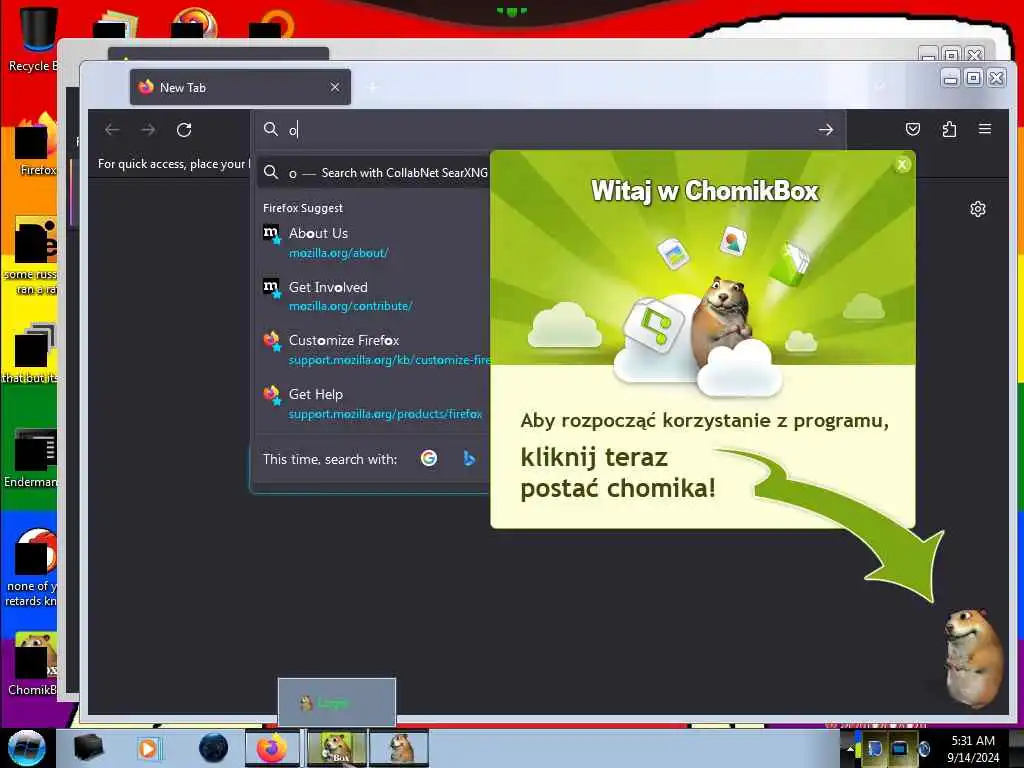This screenshot has width=1024, height=768.
Task: Open the Customize Firefox suggestion
Action: click(374, 349)
